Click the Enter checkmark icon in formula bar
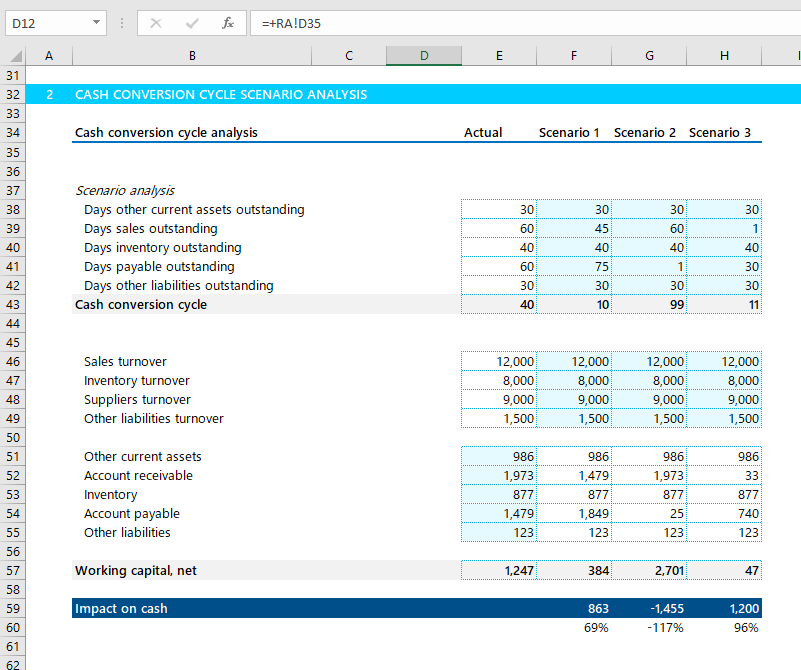This screenshot has height=670, width=801. (x=192, y=23)
